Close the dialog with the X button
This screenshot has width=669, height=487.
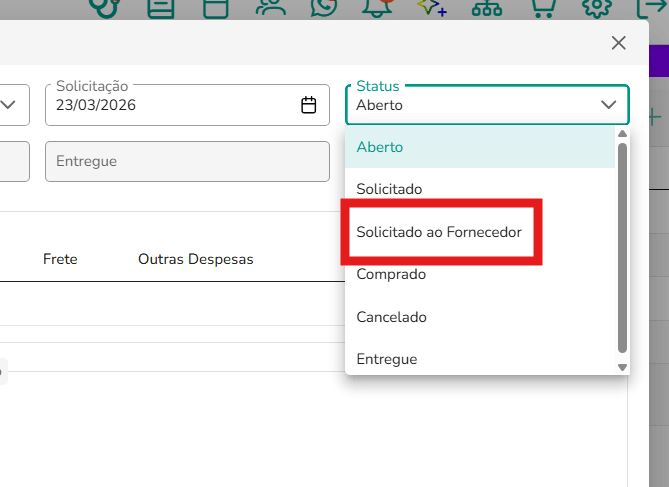[x=618, y=43]
